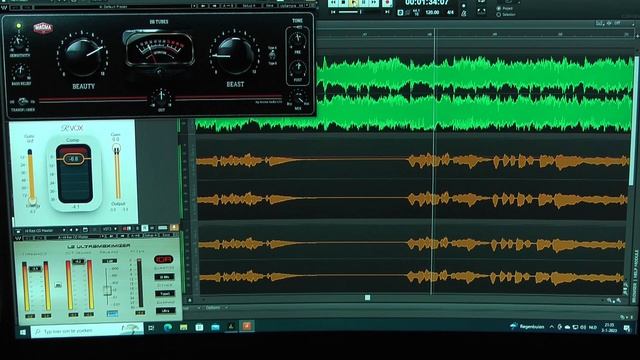Viewport: 640px width, 360px height.
Task: Click the pause transport button
Action: click(x=364, y=2)
